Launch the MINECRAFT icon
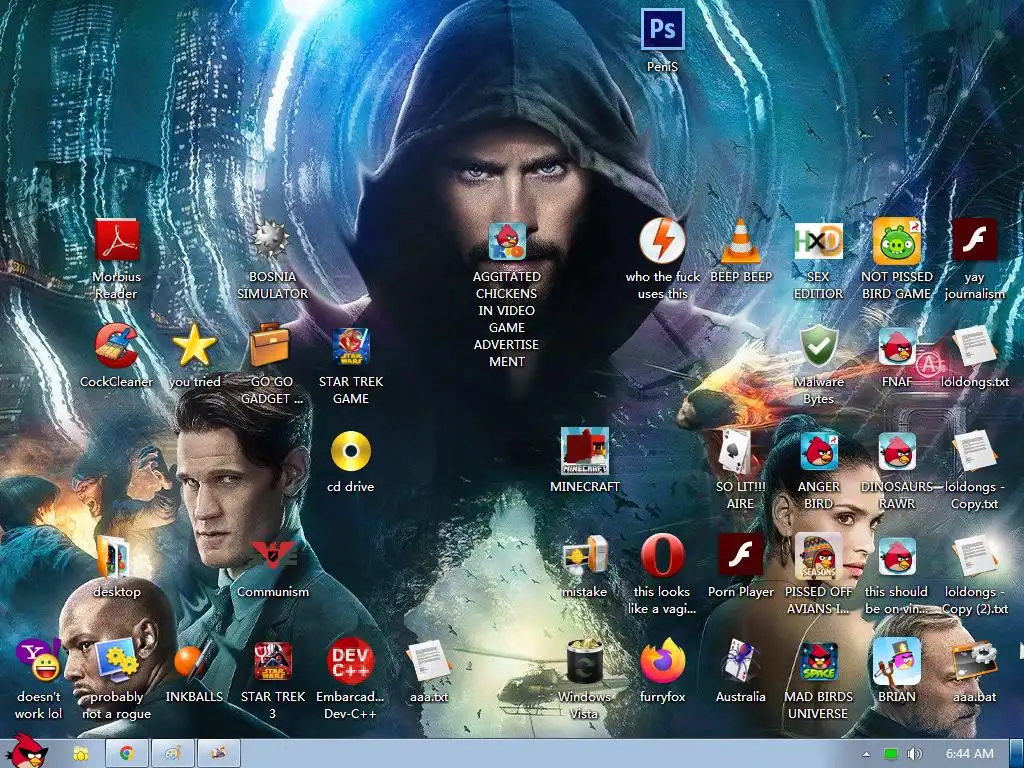This screenshot has width=1024, height=768. (584, 451)
